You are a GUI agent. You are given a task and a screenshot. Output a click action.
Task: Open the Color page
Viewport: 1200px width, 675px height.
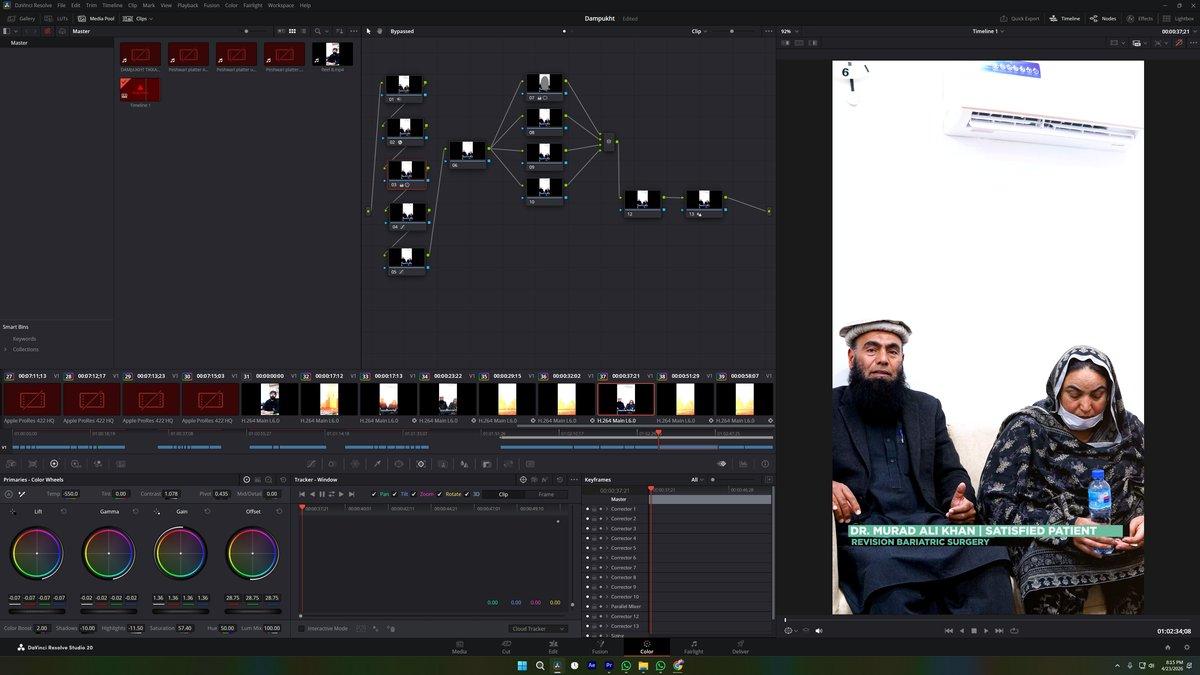(x=646, y=647)
